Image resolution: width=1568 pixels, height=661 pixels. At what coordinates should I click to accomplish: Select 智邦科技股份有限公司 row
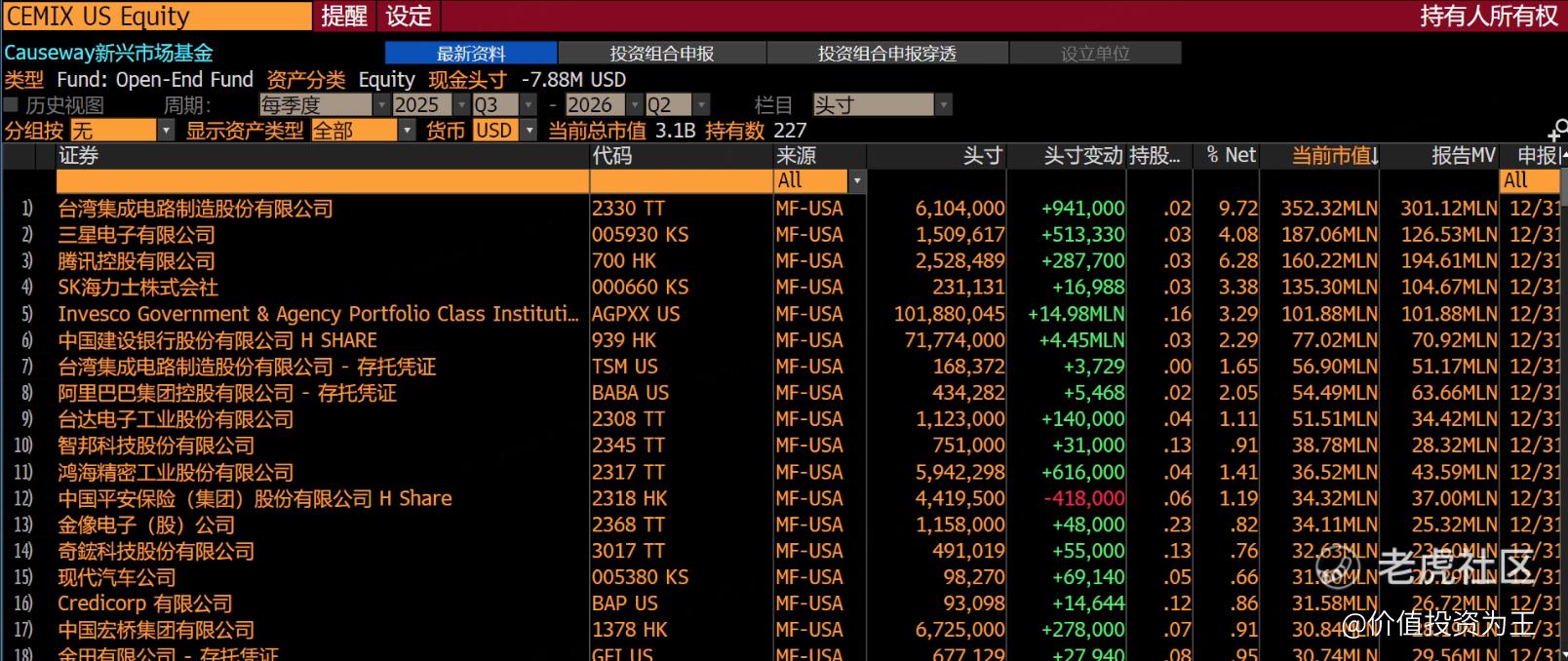pyautogui.click(x=156, y=445)
